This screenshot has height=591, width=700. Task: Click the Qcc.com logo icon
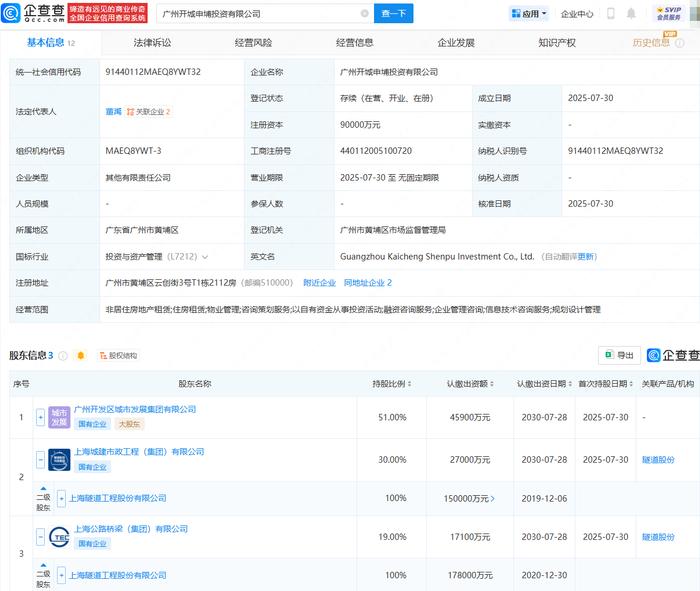pos(11,13)
